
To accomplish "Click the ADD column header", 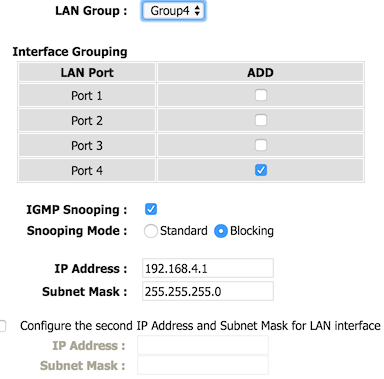I will pos(260,72).
